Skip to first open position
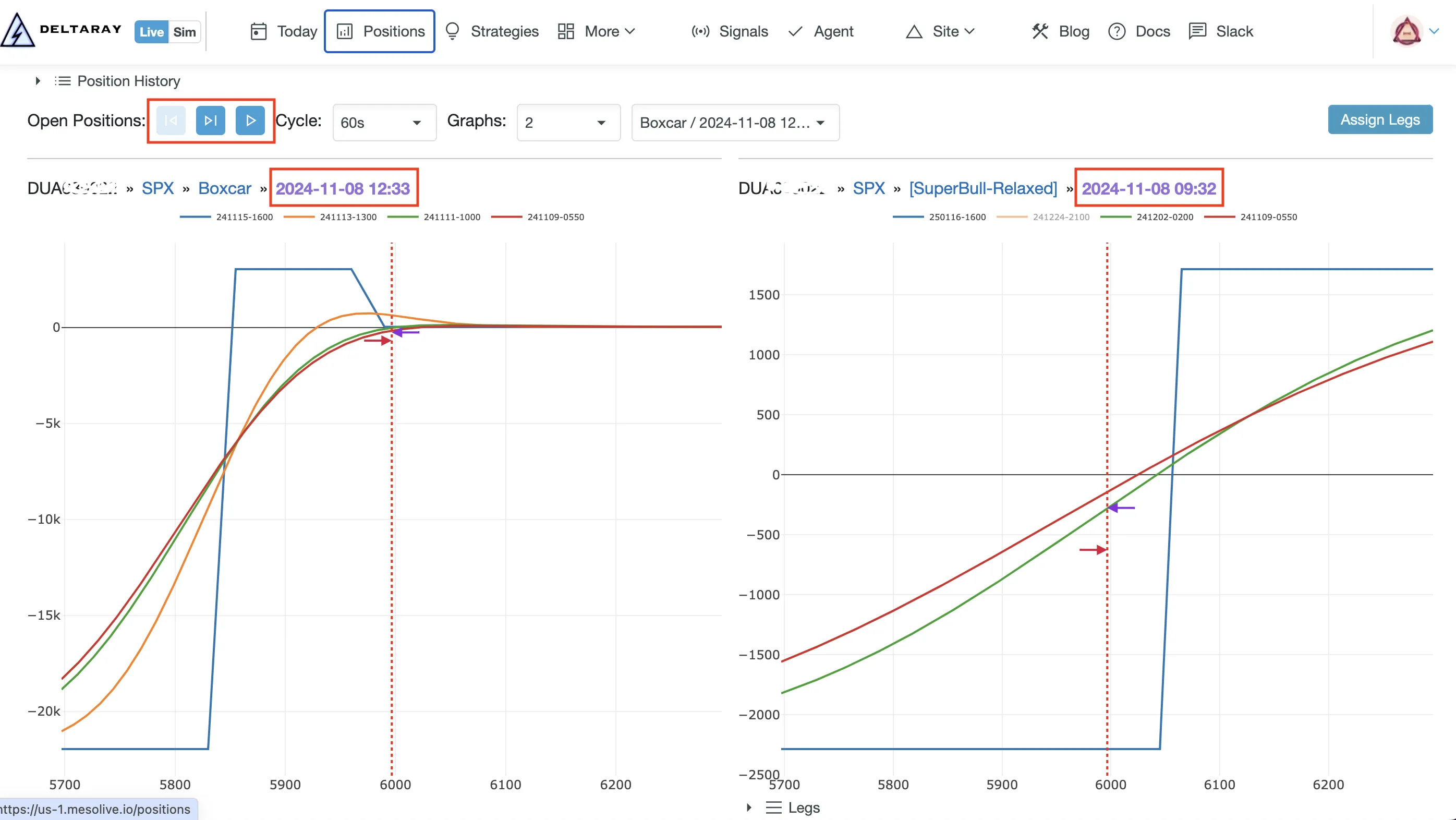 coord(171,120)
